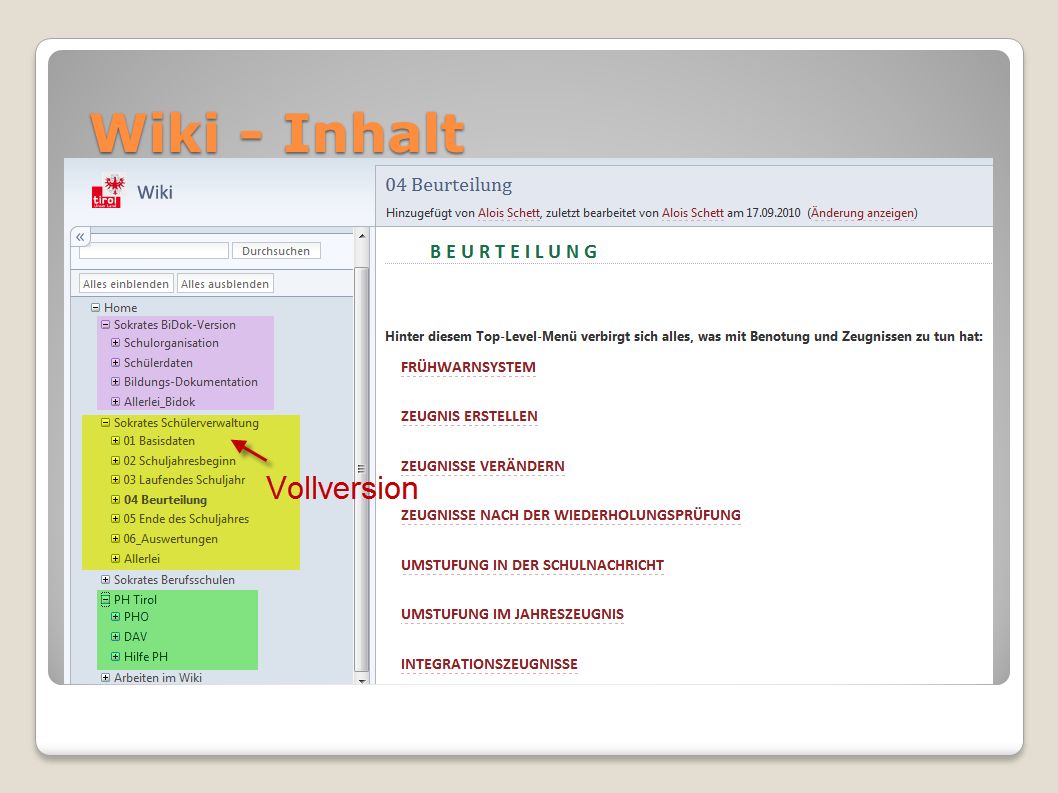This screenshot has width=1058, height=793.
Task: Collapse the Home tree node
Action: (x=95, y=308)
